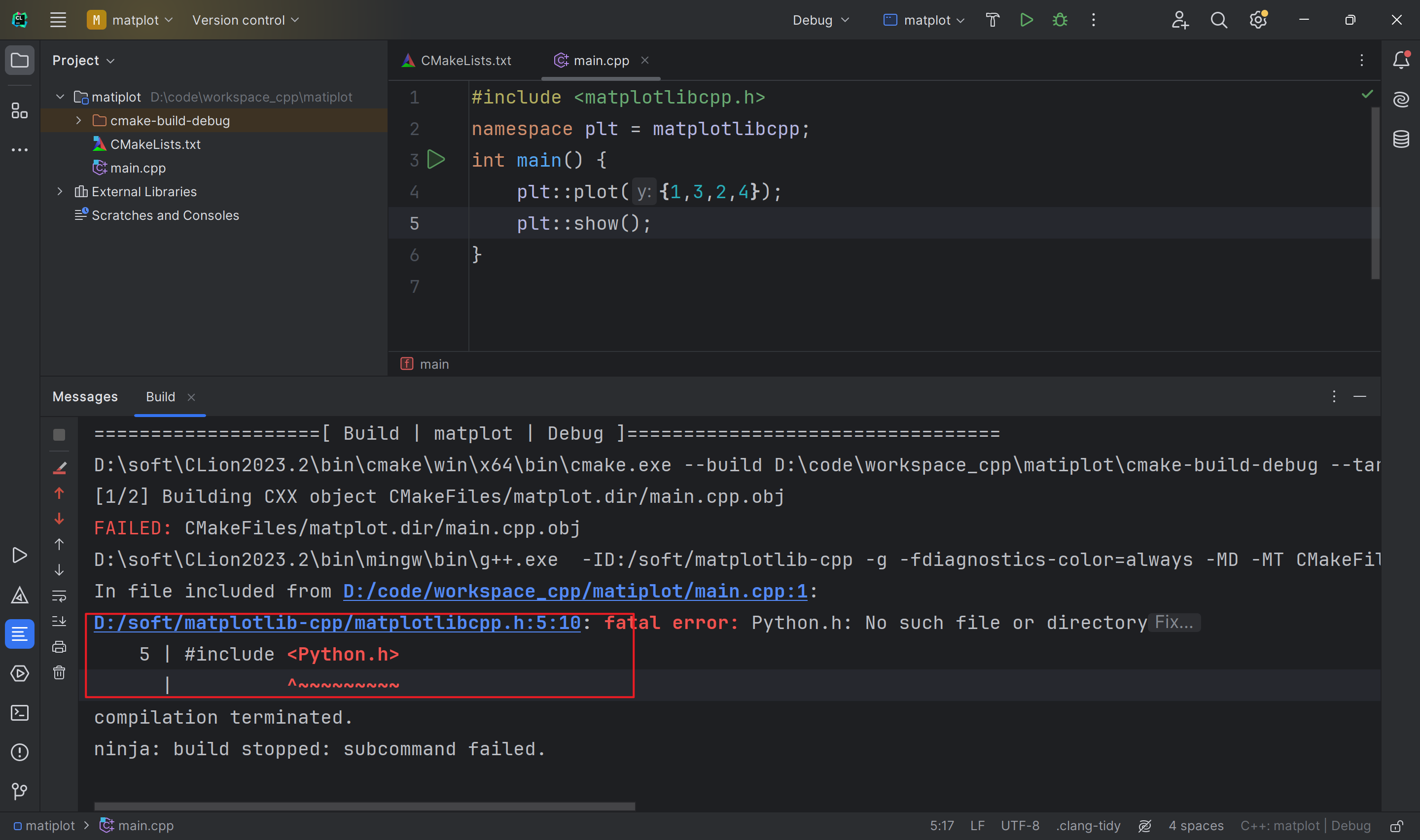This screenshot has height=840, width=1420.
Task: Toggle scroll to end of output
Action: point(59,621)
